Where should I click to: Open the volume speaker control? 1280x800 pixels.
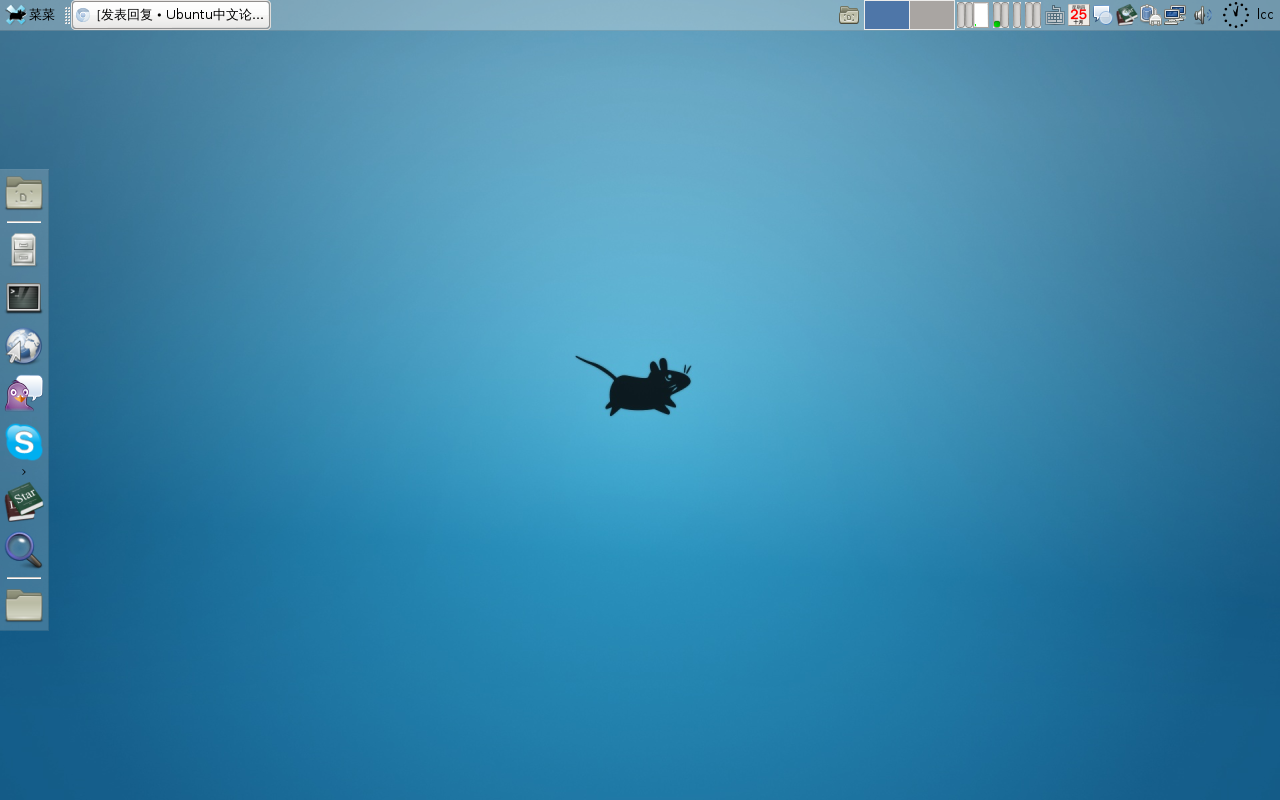coord(1202,15)
